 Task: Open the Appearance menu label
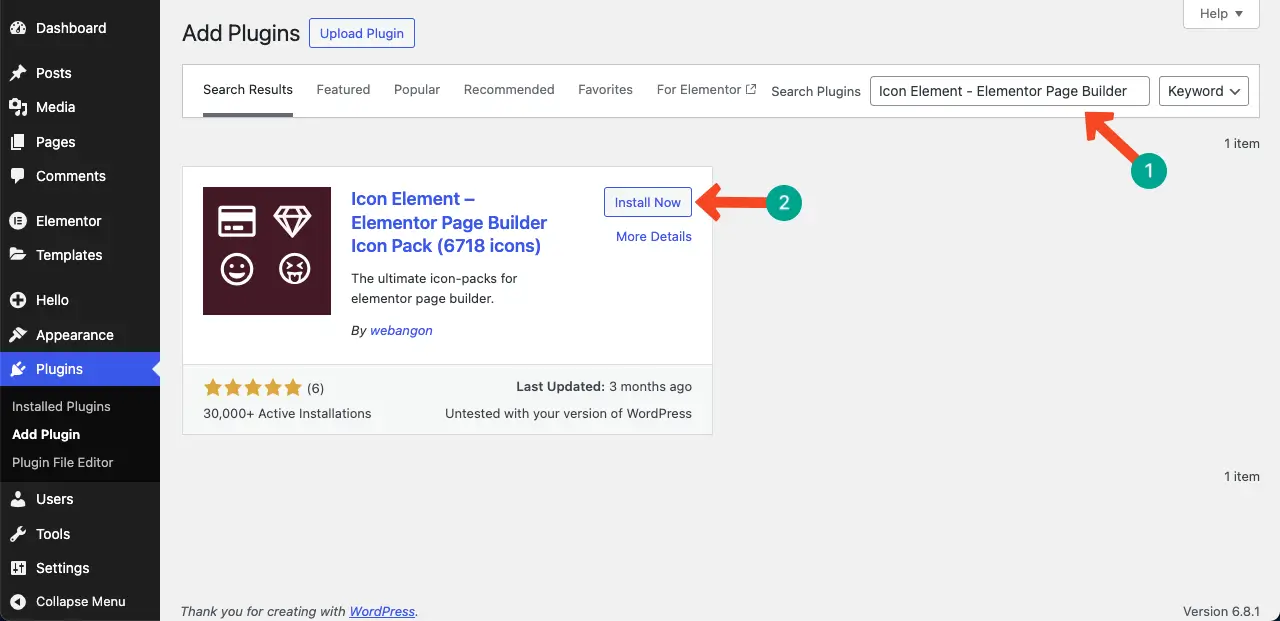pos(75,335)
